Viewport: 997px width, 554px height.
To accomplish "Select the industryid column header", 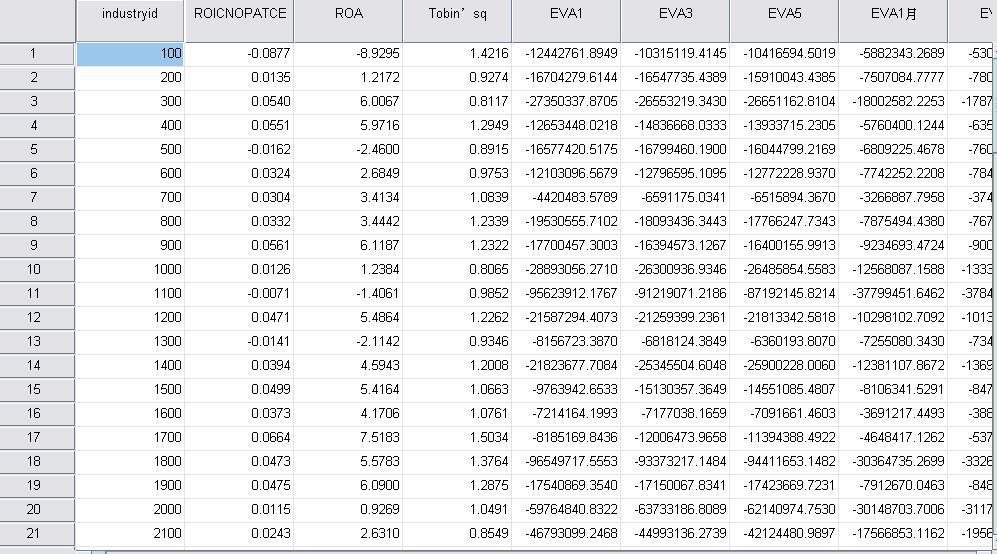I will (130, 14).
